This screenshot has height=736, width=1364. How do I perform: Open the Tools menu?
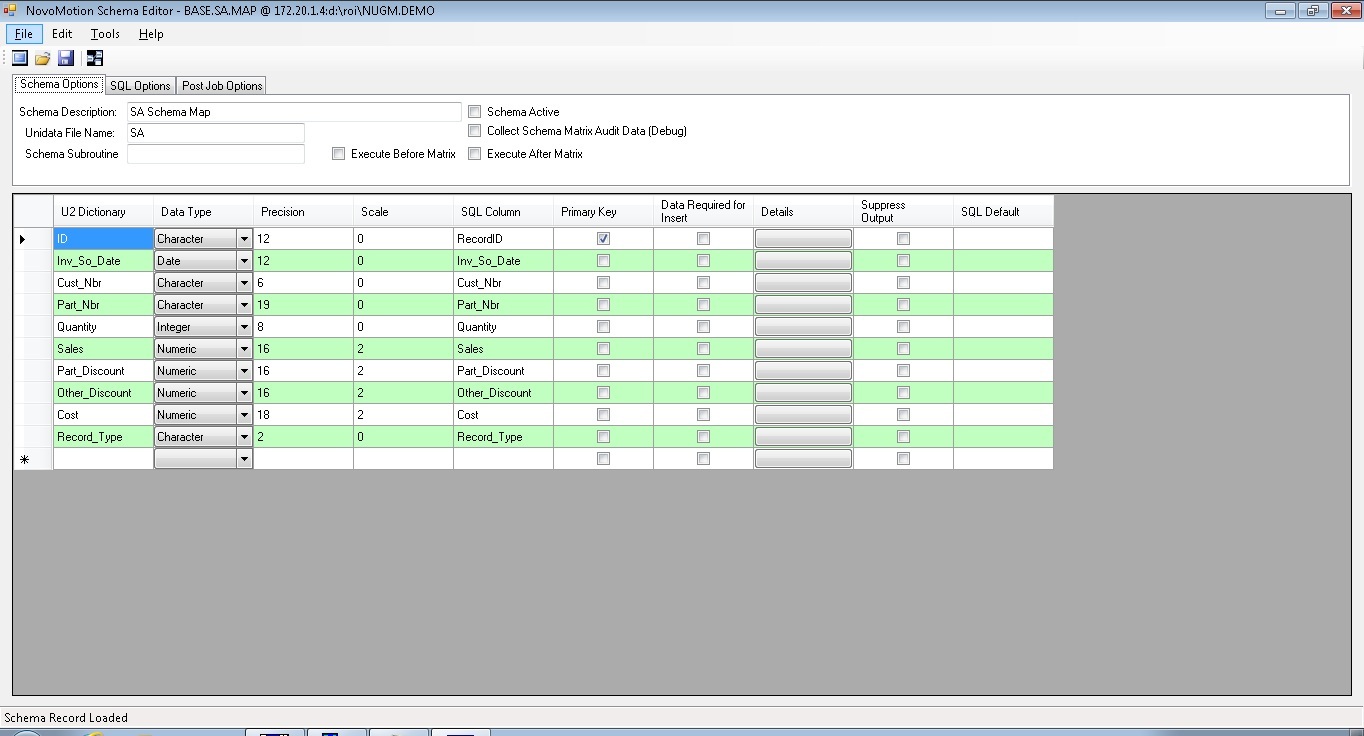[x=105, y=34]
